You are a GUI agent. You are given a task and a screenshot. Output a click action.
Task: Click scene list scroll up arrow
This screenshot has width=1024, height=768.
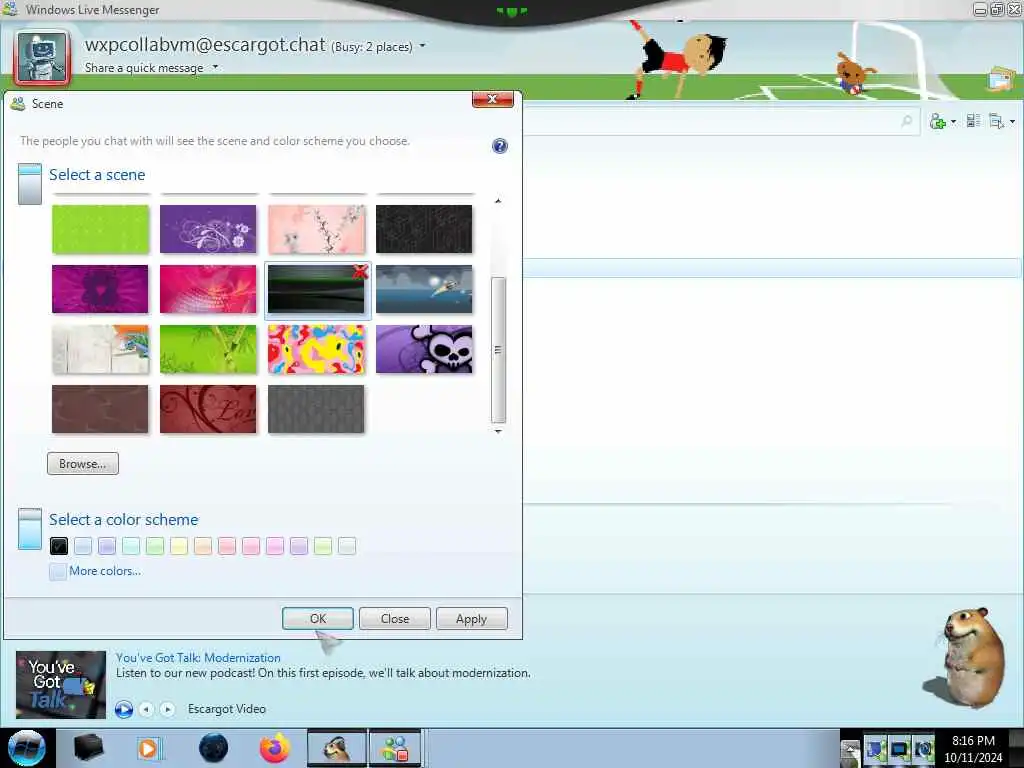click(498, 201)
